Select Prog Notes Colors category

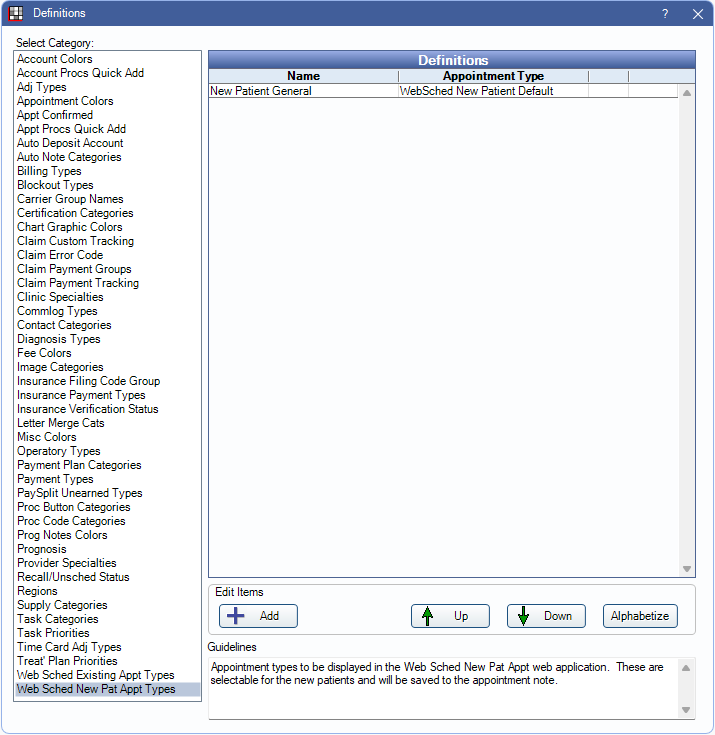click(x=62, y=535)
